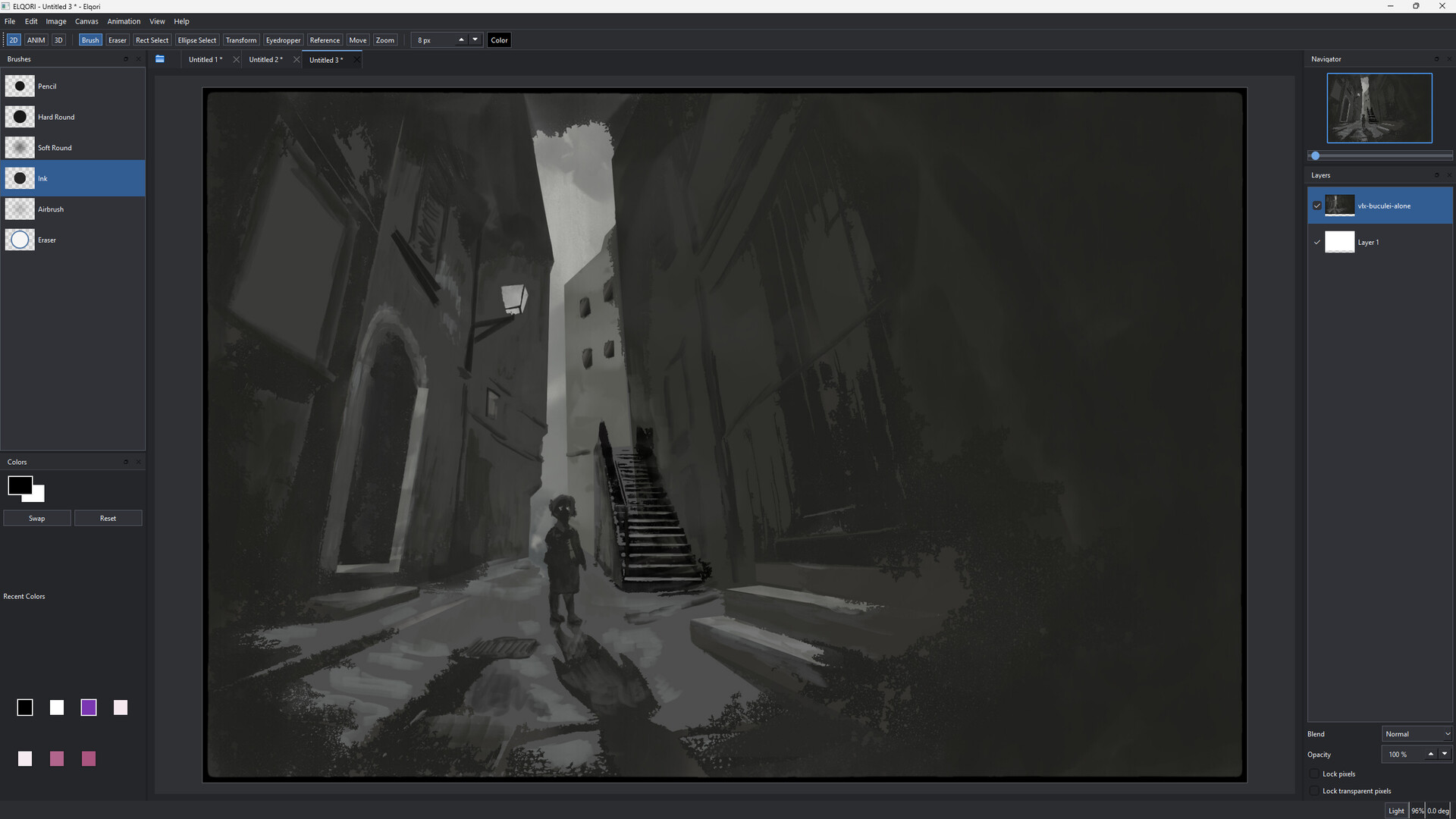This screenshot has width=1456, height=819.
Task: Open the Opacity dropdown arrow
Action: (1445, 754)
